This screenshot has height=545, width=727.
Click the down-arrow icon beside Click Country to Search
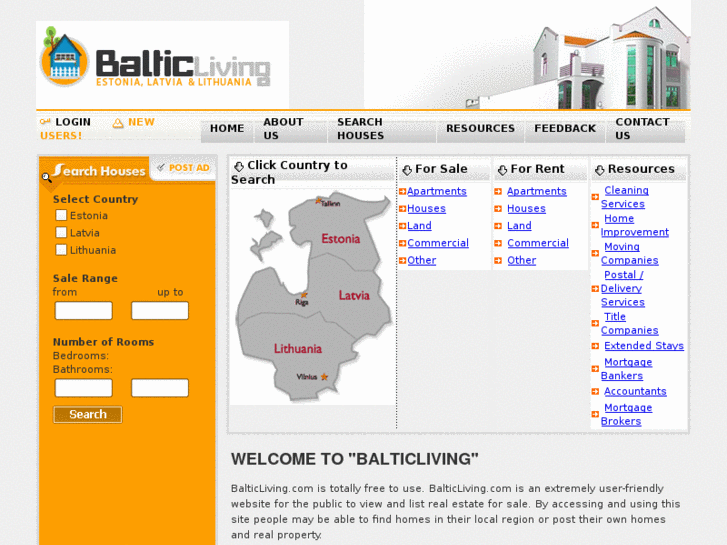pyautogui.click(x=239, y=166)
